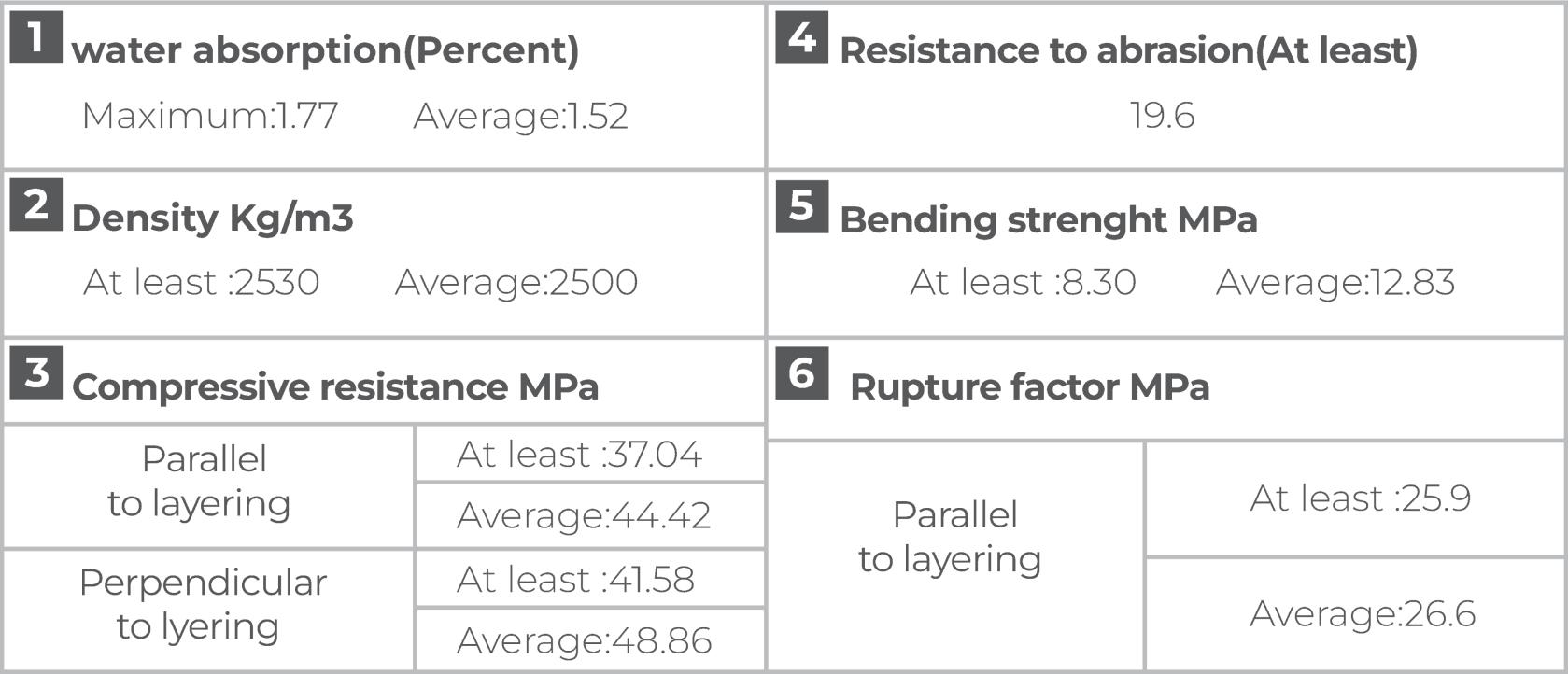This screenshot has width=1568, height=674.
Task: Select the Density Kg/m3 heading
Action: (213, 218)
